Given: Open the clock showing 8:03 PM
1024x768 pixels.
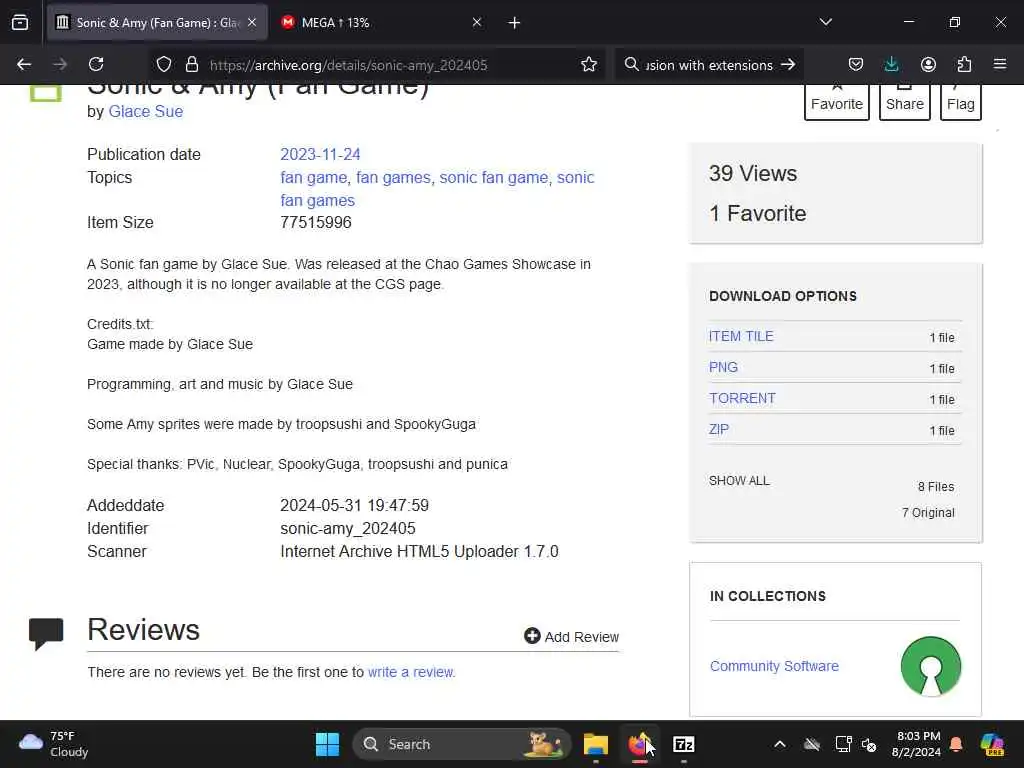Looking at the screenshot, I should point(916,744).
